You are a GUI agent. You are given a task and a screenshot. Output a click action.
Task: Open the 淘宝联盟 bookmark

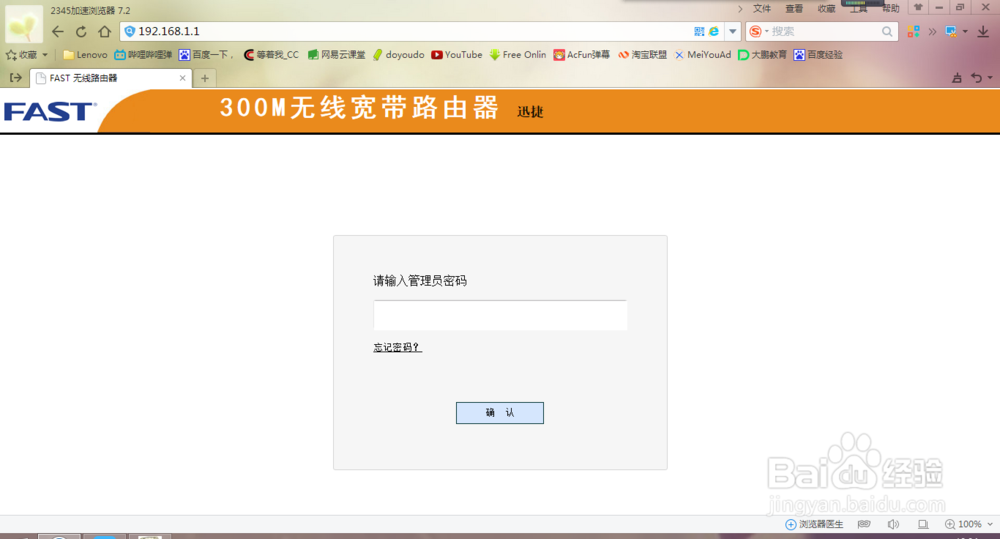point(642,55)
